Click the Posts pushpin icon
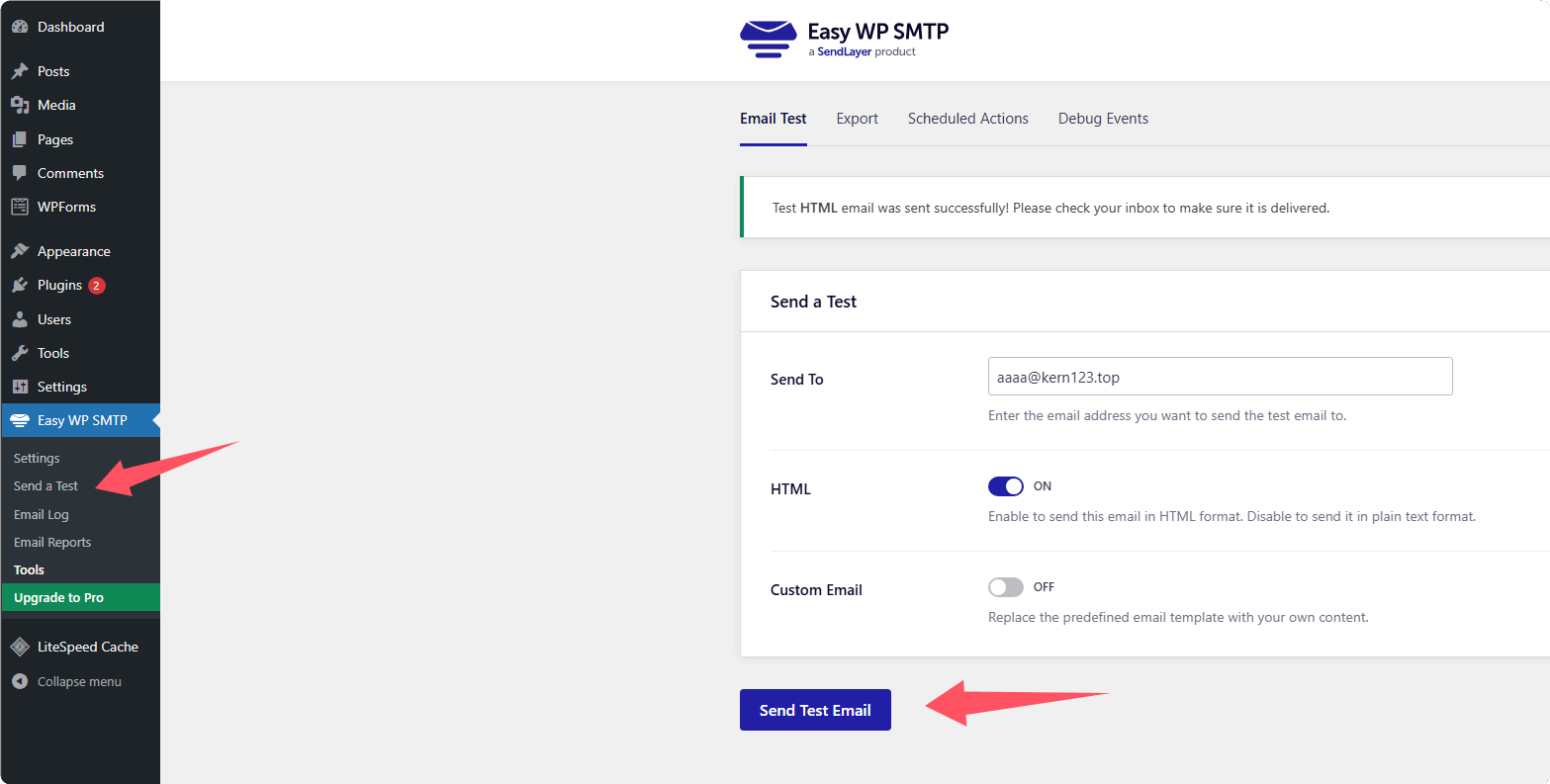1550x784 pixels. coord(20,71)
